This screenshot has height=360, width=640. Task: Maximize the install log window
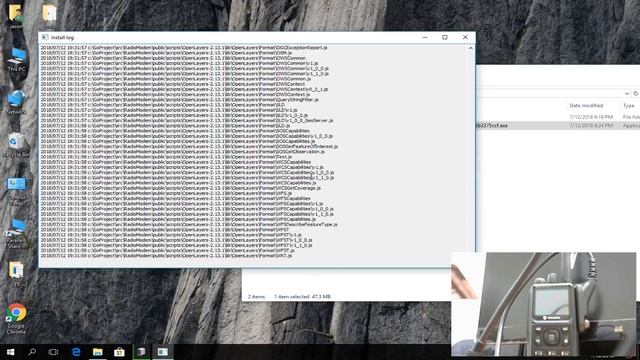click(445, 37)
